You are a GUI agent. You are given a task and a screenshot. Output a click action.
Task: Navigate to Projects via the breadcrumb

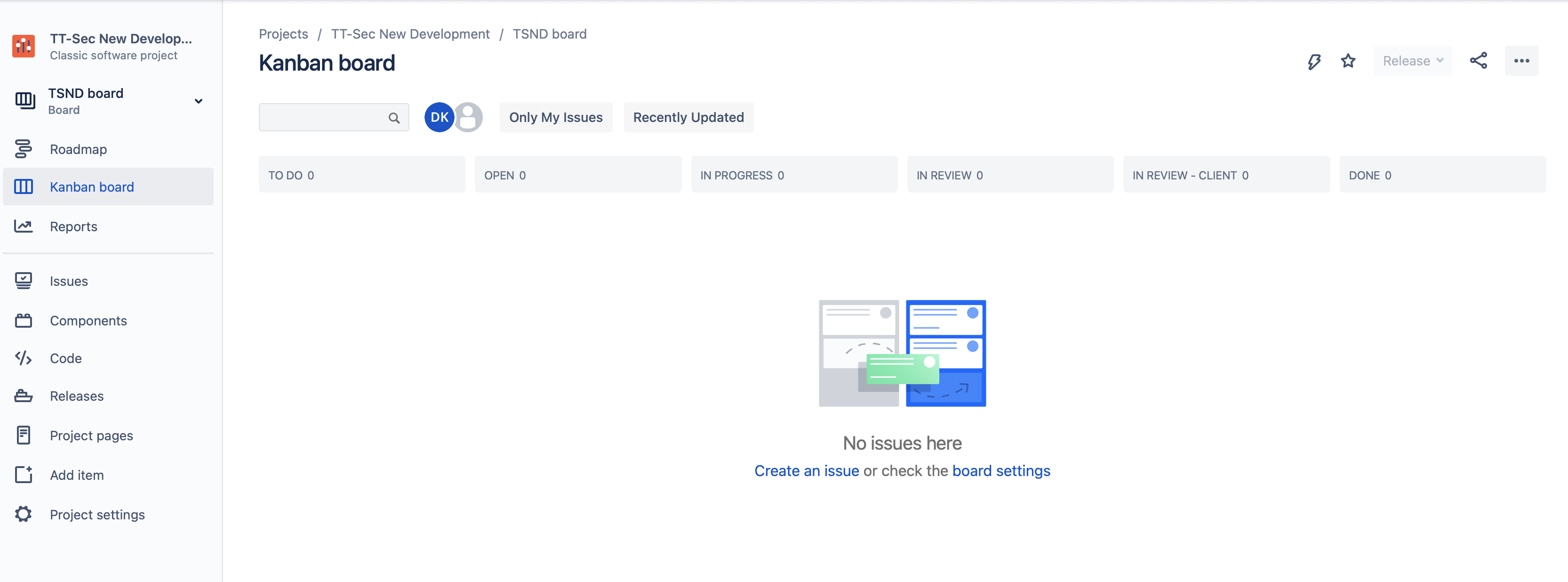point(283,33)
